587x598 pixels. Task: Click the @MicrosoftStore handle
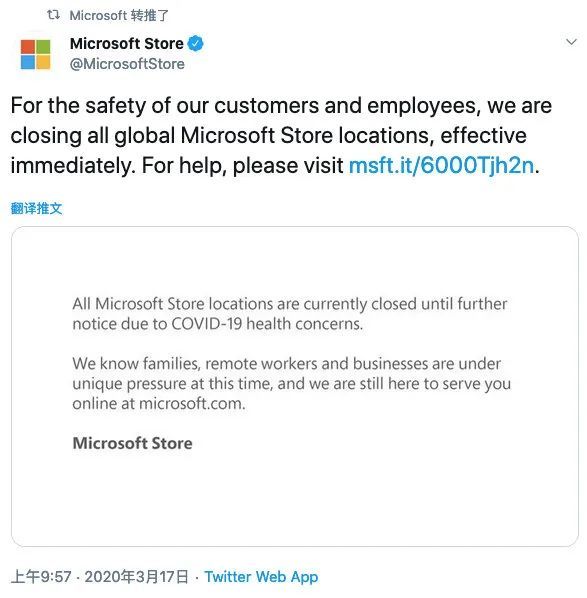click(127, 64)
